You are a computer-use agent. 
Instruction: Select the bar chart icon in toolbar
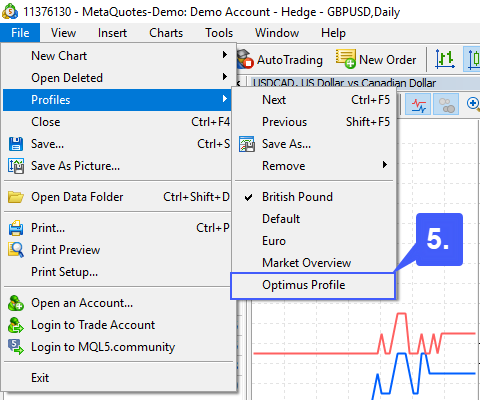click(445, 59)
